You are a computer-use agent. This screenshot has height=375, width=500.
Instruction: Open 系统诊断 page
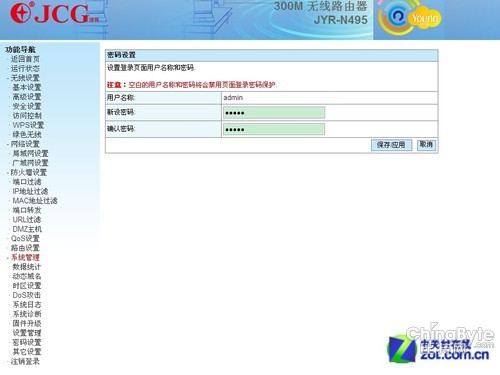(x=27, y=314)
